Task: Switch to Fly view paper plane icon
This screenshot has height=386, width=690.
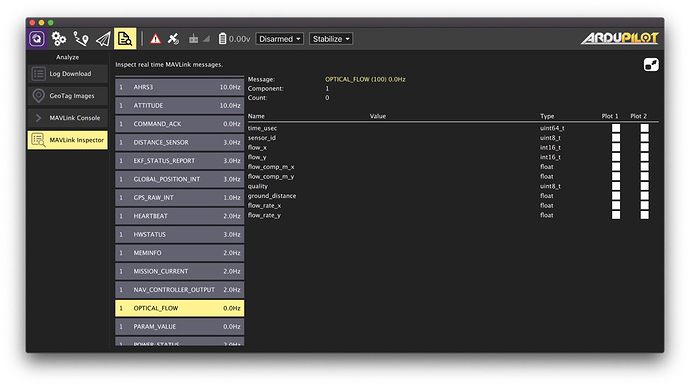Action: click(x=103, y=39)
